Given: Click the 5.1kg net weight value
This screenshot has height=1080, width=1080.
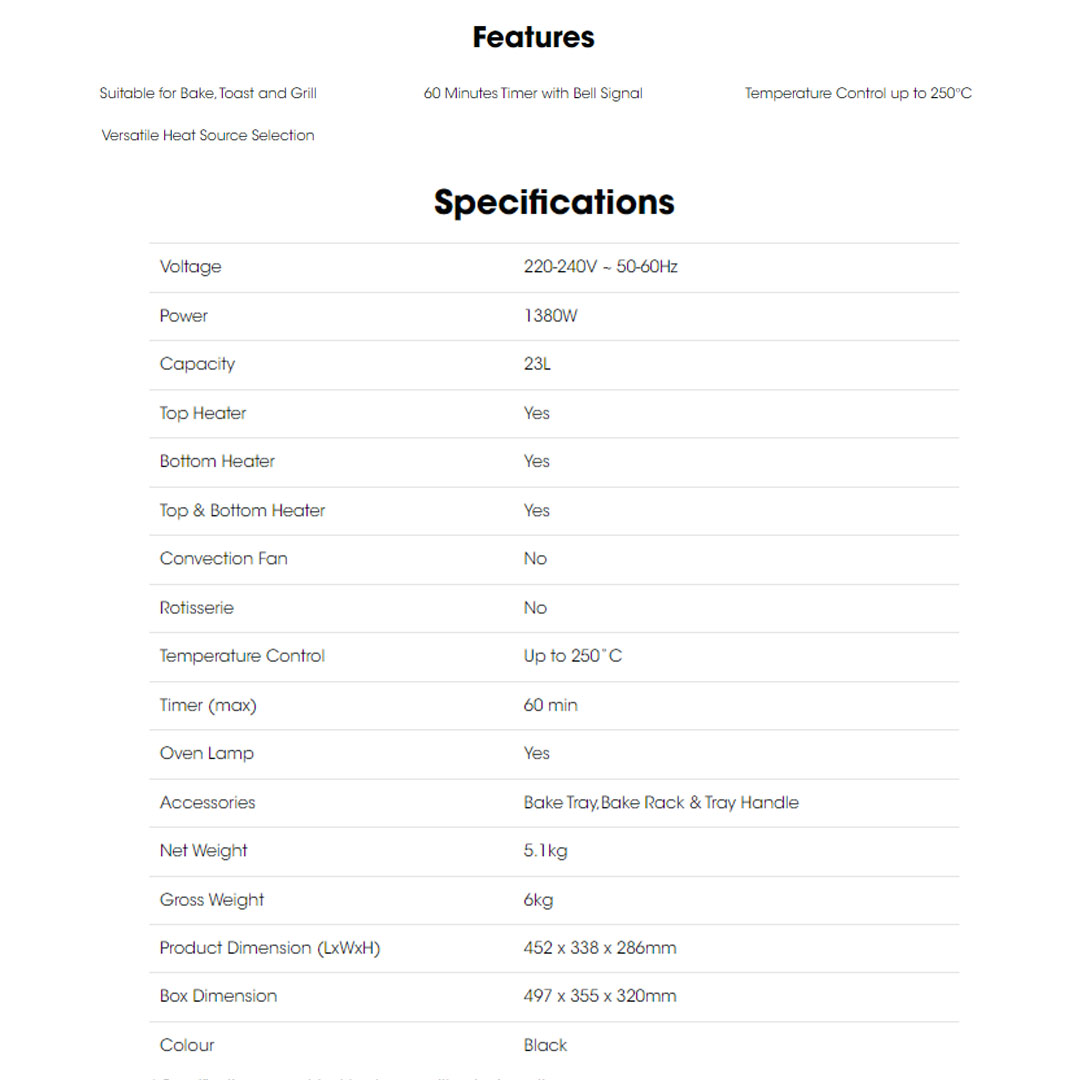Looking at the screenshot, I should click(545, 851).
